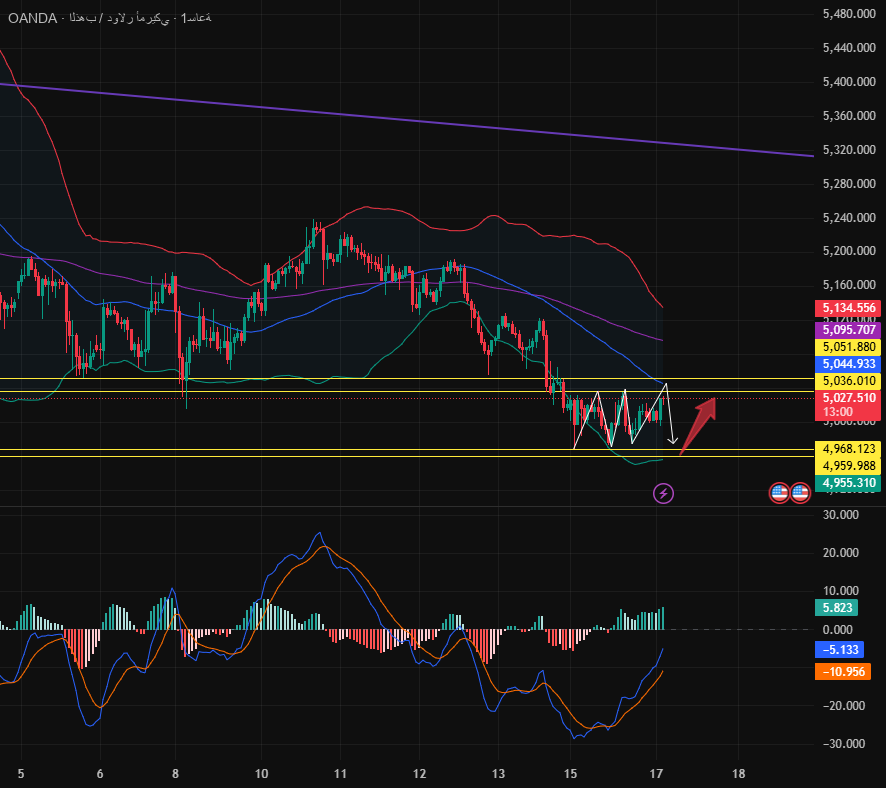Image resolution: width=886 pixels, height=788 pixels.
Task: Select the red upward arrow drawing
Action: point(700,424)
